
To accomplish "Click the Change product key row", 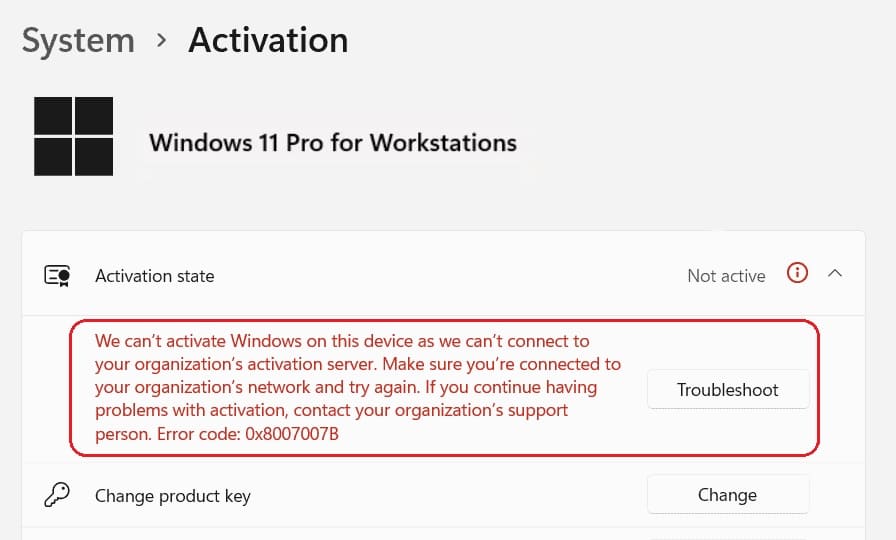I will pyautogui.click(x=443, y=495).
